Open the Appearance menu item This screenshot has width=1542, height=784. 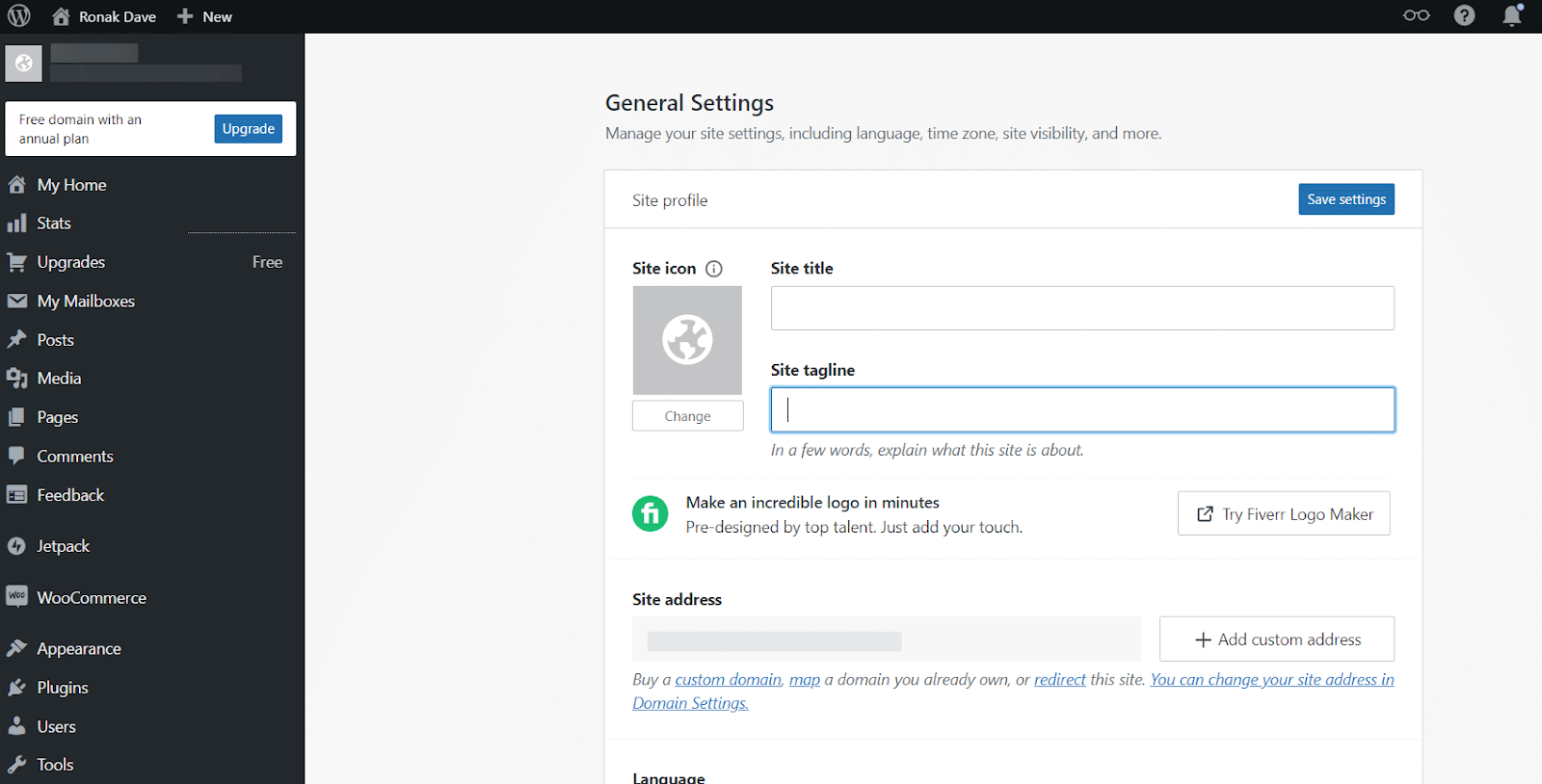(x=79, y=649)
